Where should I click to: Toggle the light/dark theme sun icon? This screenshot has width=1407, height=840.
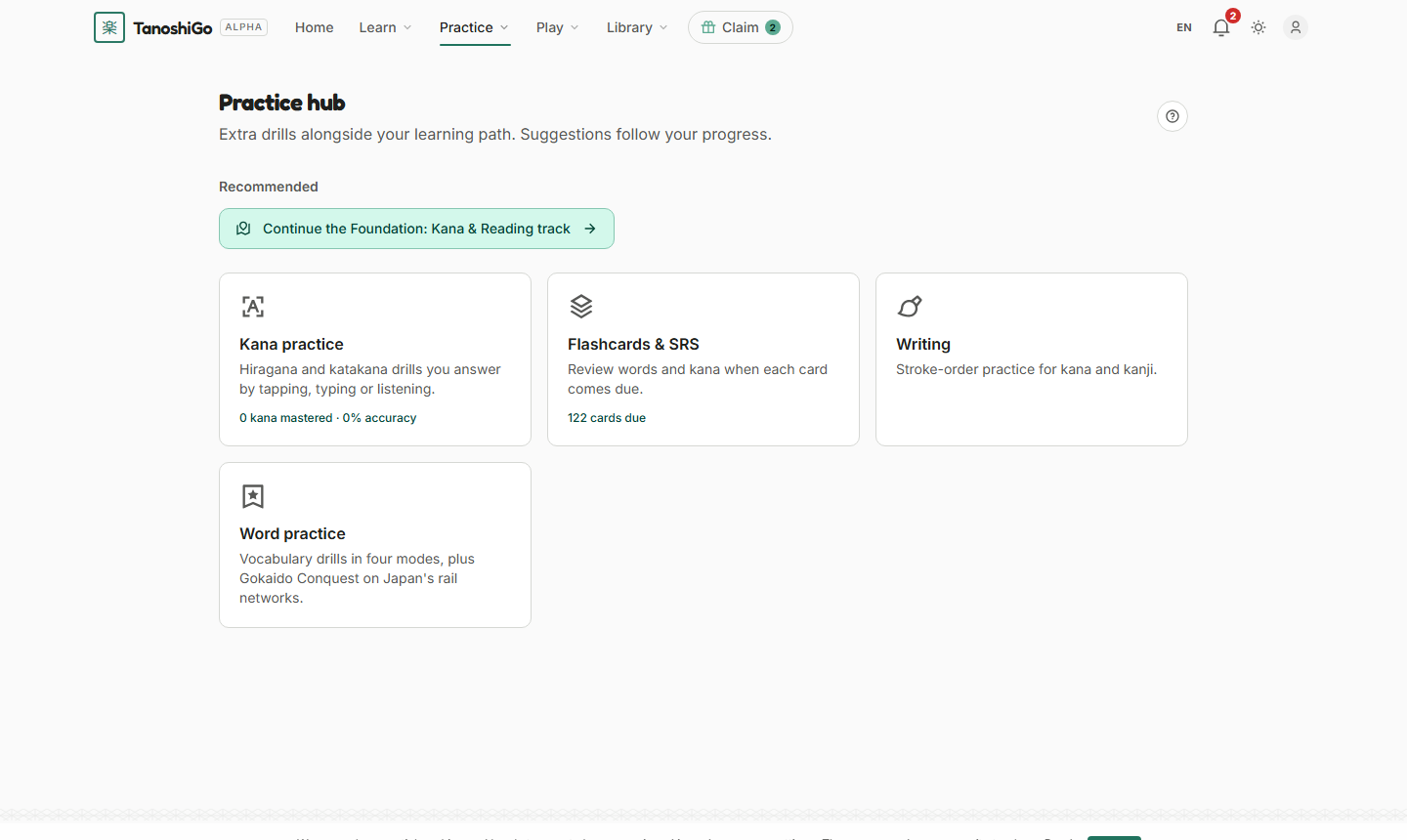(x=1258, y=27)
